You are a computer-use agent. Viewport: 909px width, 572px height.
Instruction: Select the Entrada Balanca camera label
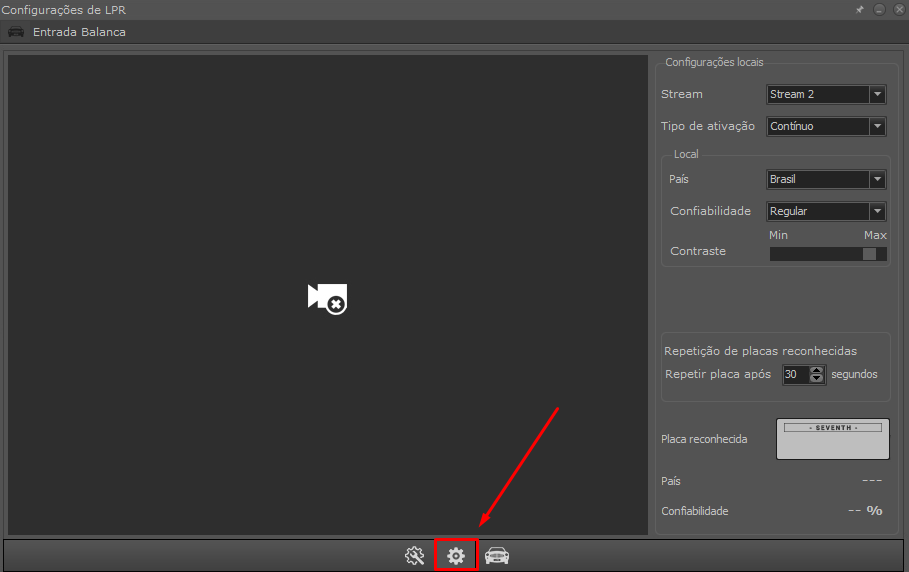79,32
